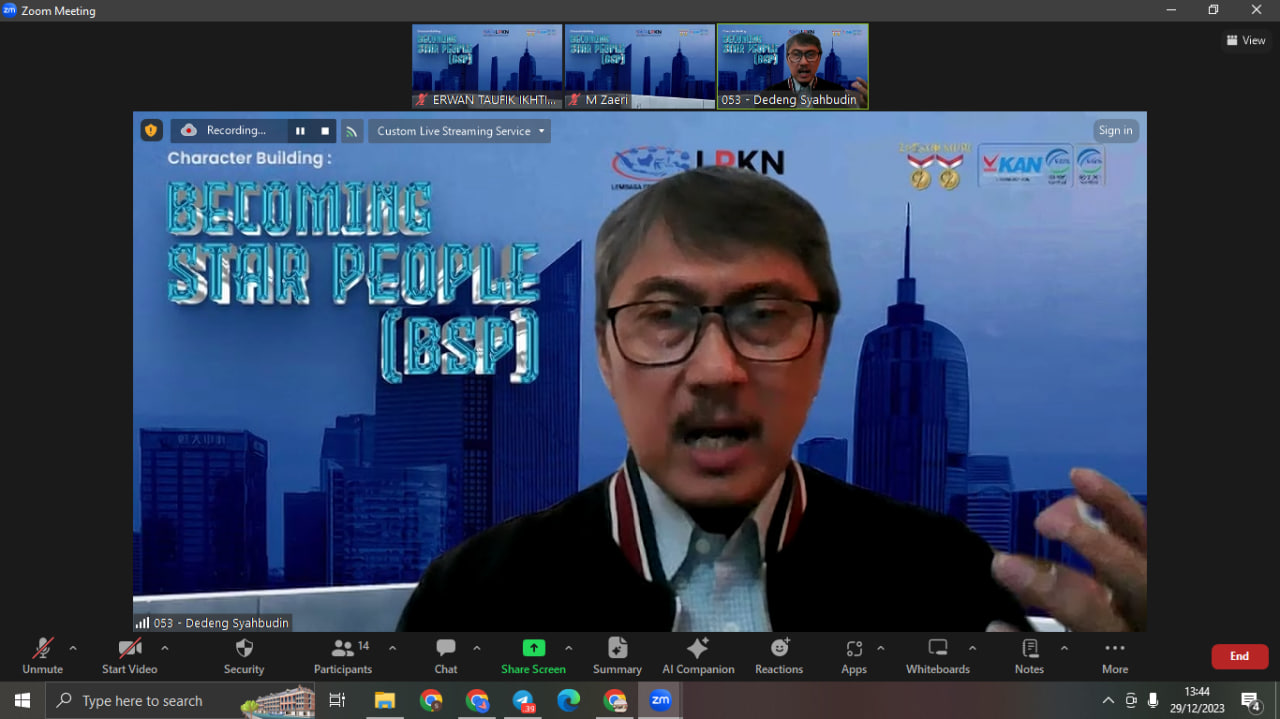Expand the Share Screen options arrow
This screenshot has width=1280, height=719.
[x=569, y=648]
